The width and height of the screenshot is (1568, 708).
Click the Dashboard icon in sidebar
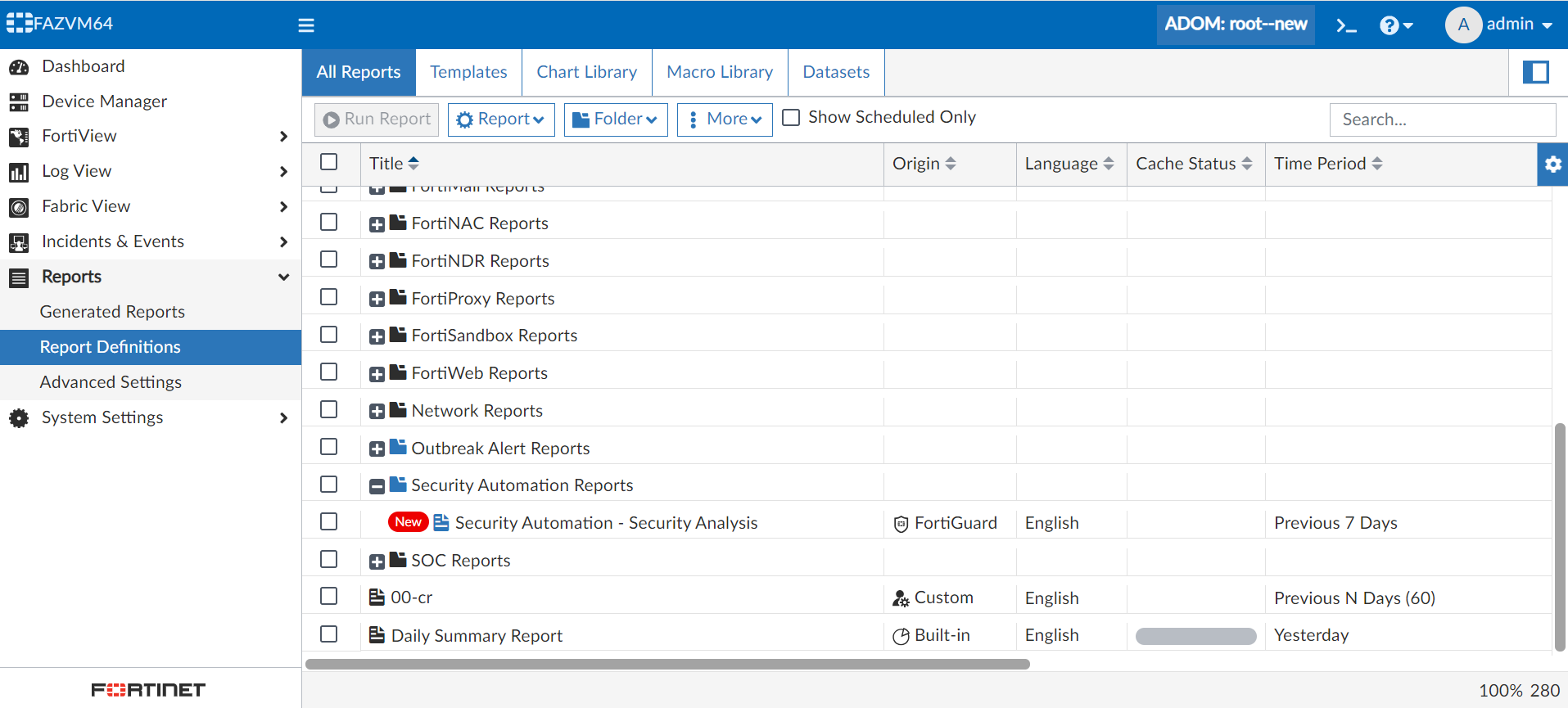click(x=19, y=67)
